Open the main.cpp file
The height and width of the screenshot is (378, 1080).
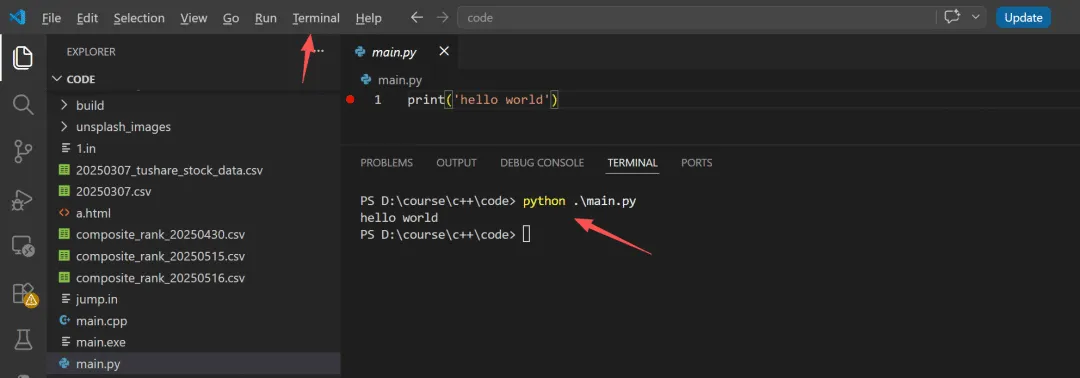[194, 321]
